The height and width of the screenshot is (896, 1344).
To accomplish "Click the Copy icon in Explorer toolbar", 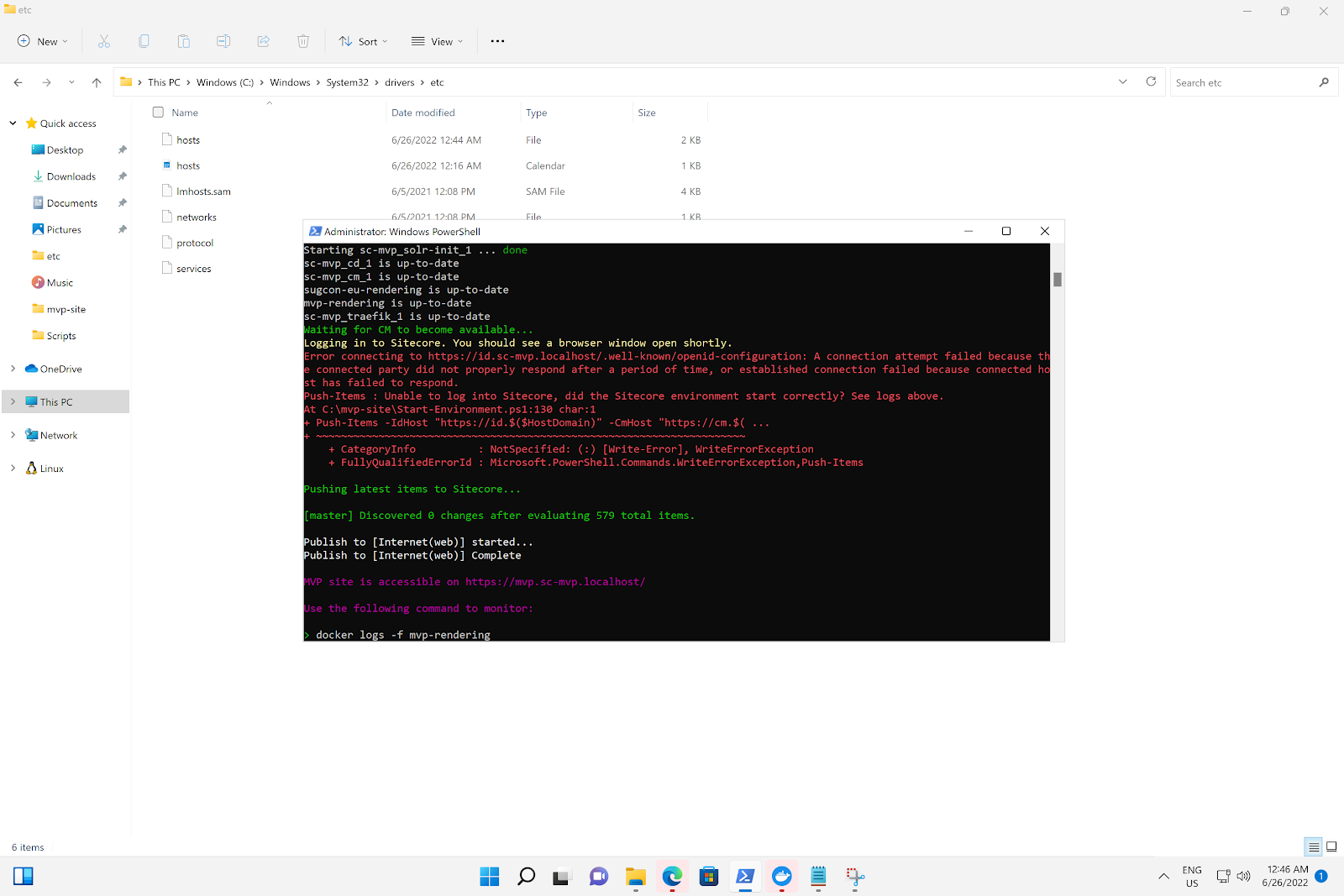I will tap(144, 41).
